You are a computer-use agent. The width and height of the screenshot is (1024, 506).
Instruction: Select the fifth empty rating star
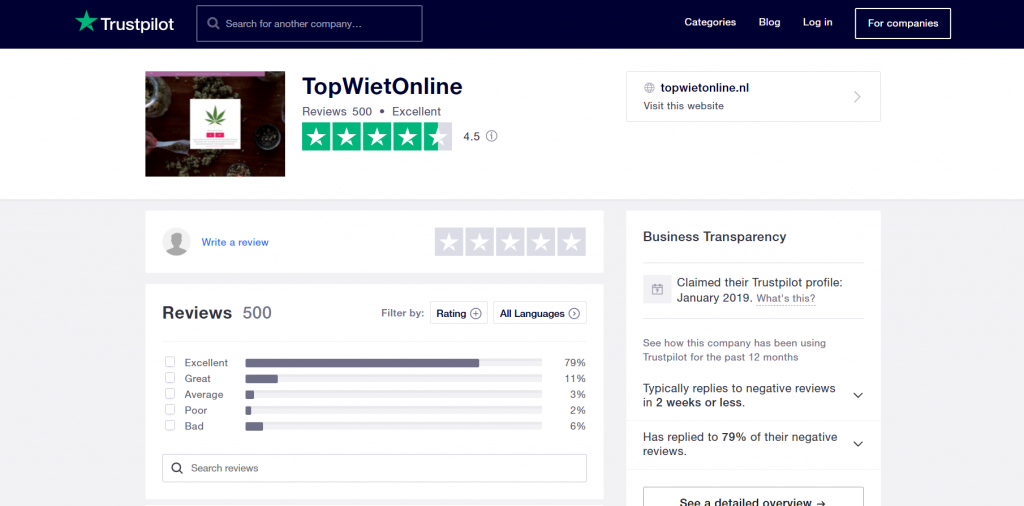point(571,242)
